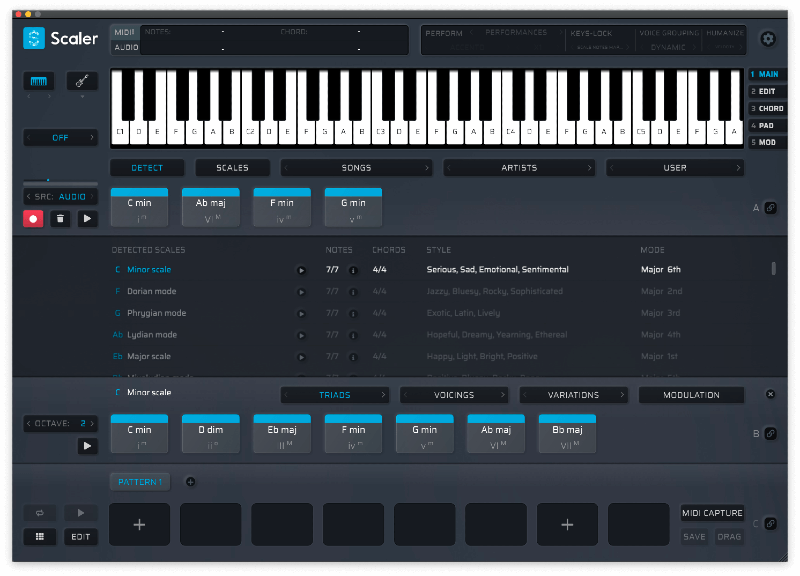Clear detection with the trash icon
This screenshot has height=576, width=800.
coord(61,218)
